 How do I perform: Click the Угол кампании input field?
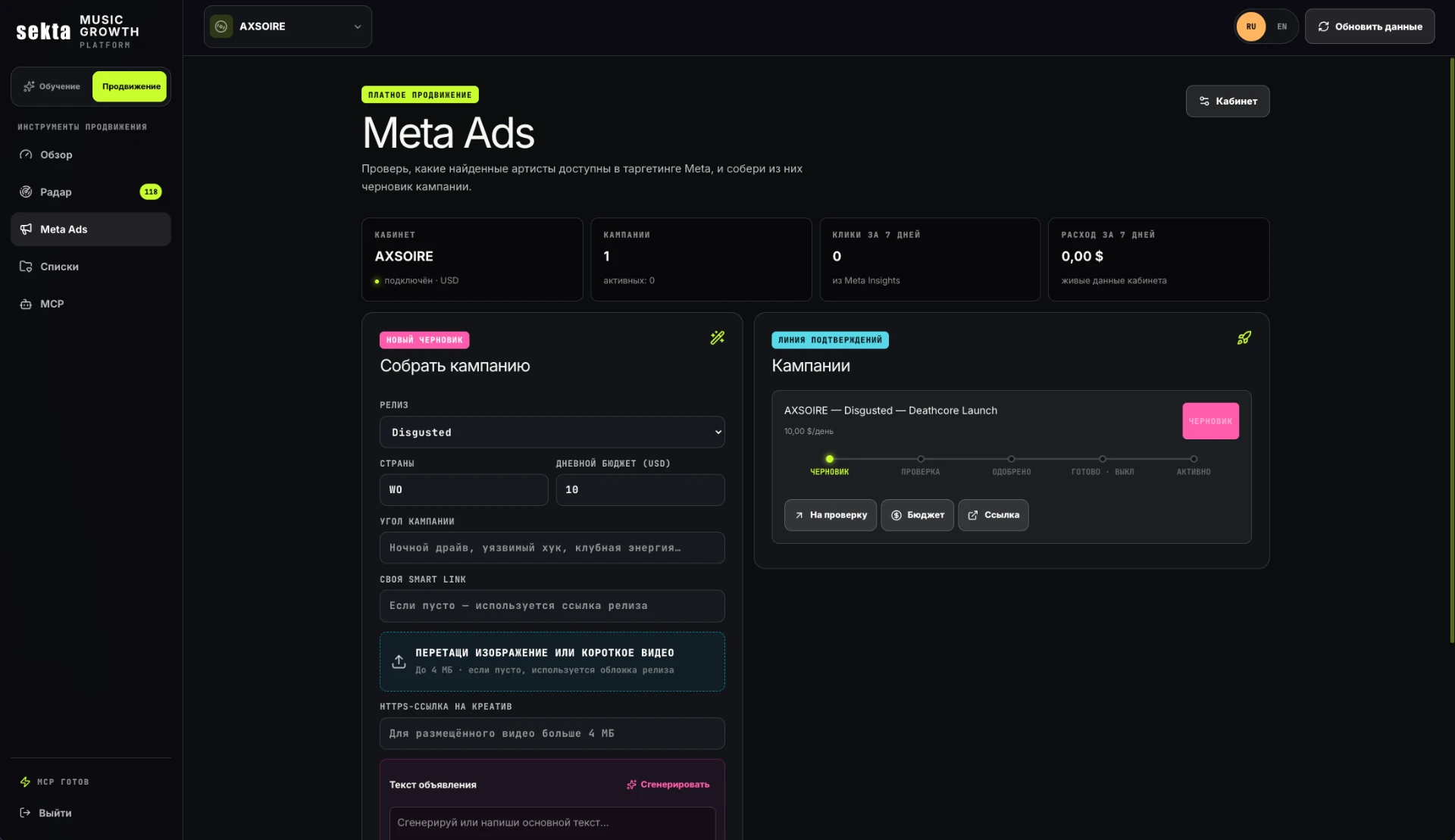[x=552, y=548]
